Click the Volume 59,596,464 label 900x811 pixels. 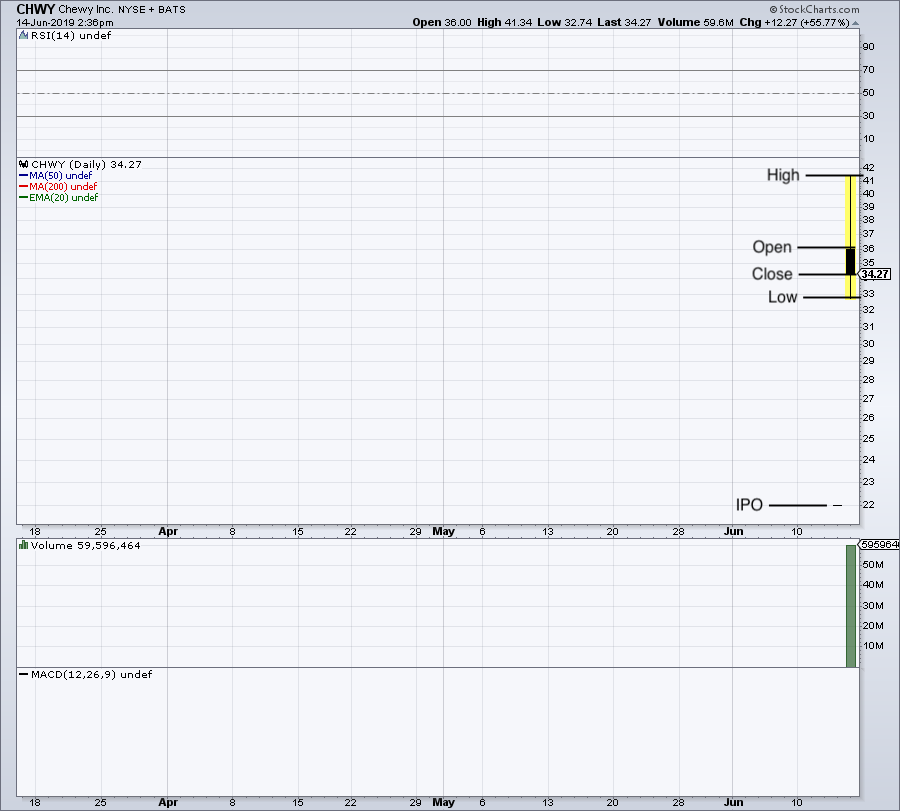coord(86,545)
